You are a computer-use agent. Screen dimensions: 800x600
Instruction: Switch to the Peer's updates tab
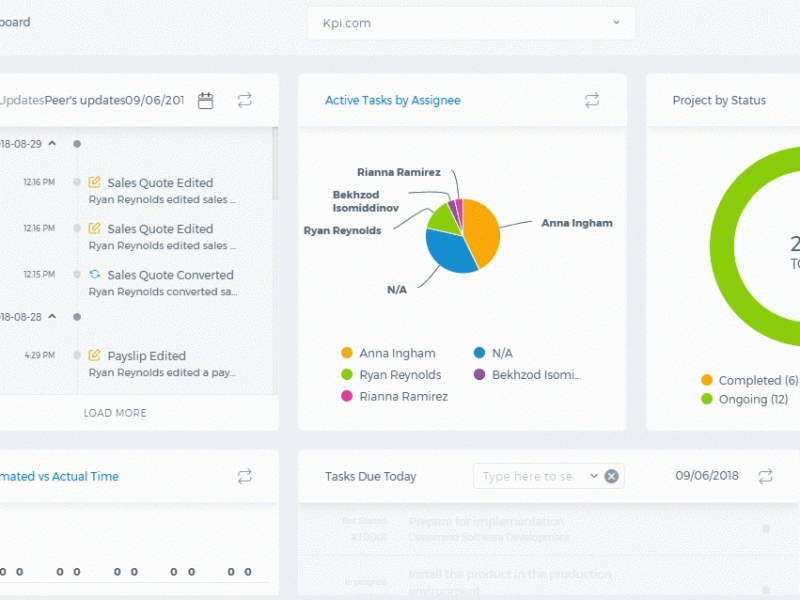[85, 100]
